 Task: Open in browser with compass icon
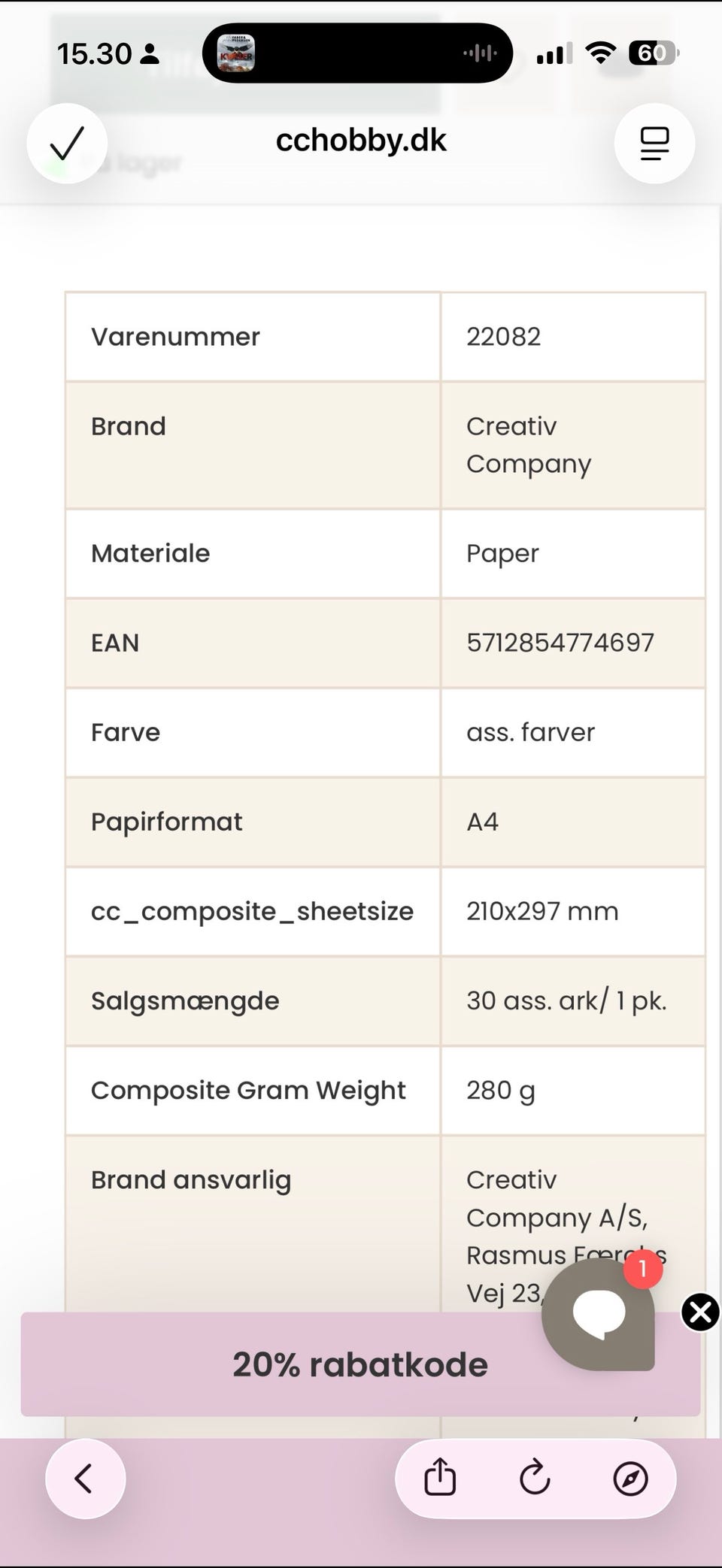coord(630,1479)
